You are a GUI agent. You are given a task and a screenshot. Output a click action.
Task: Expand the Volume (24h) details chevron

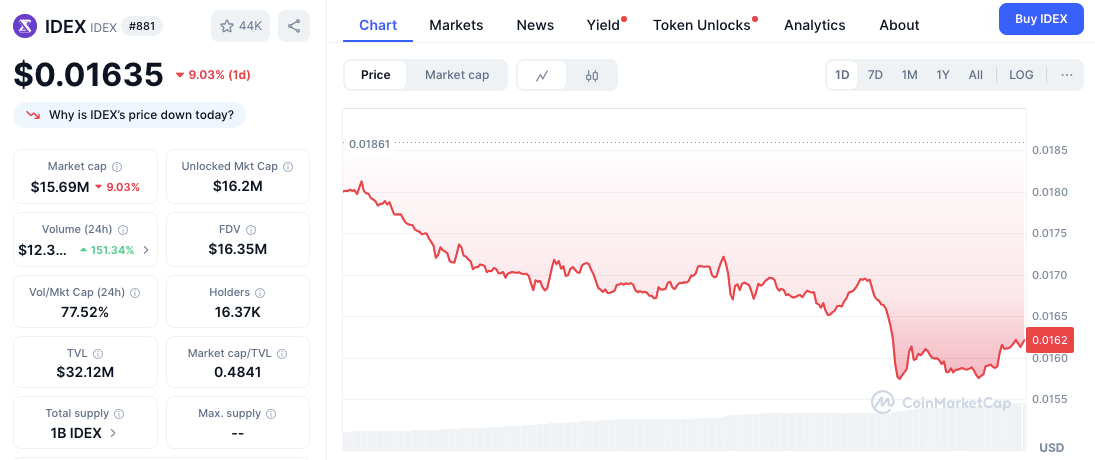[x=146, y=250]
